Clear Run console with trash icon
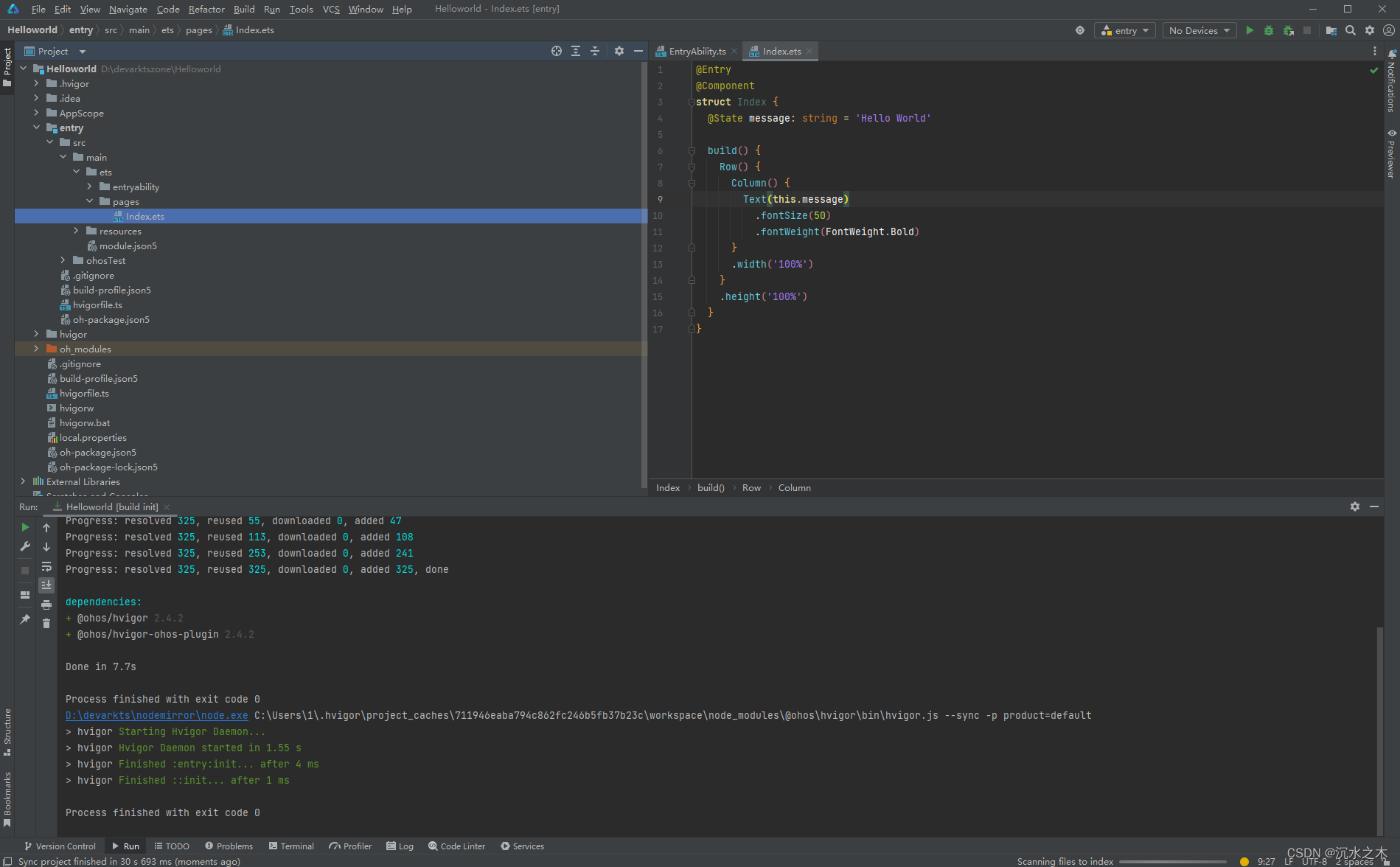Screen dimensions: 1400x867 pos(46,624)
